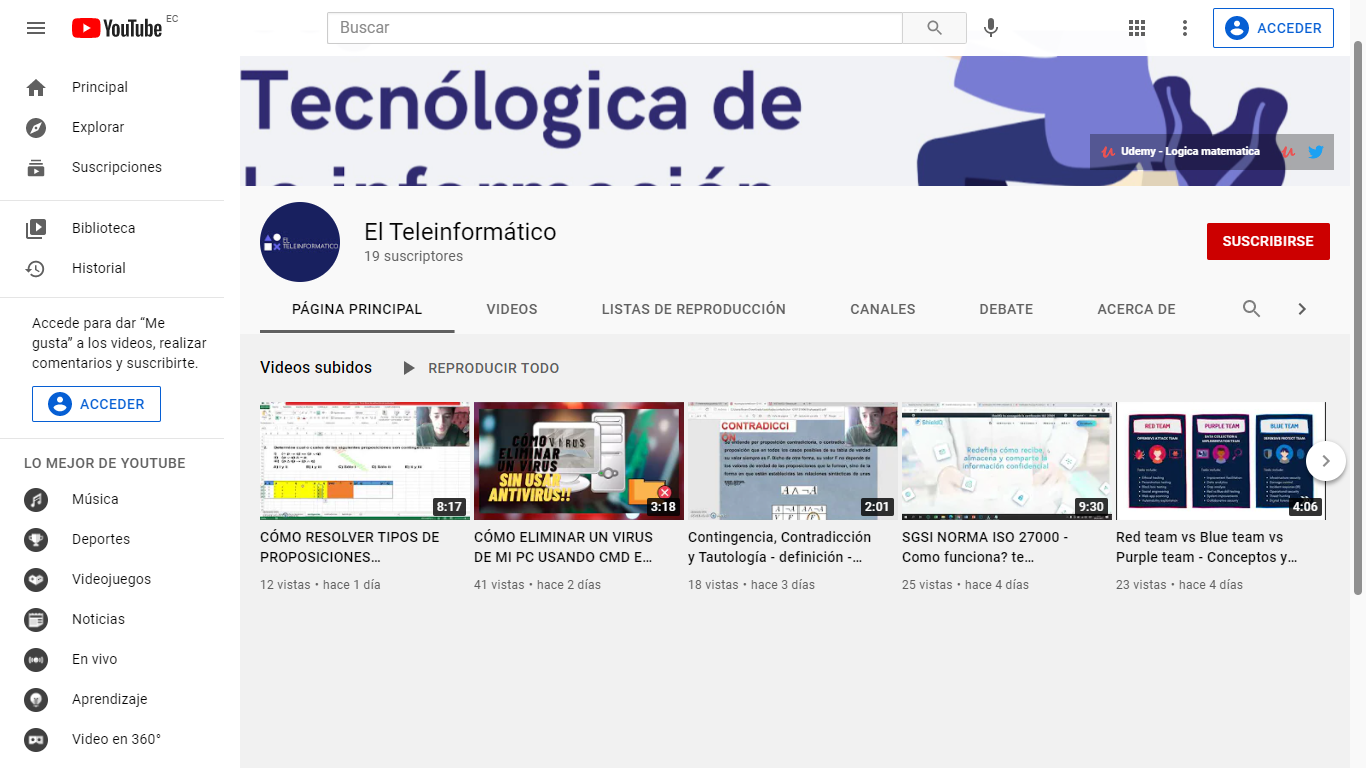Open the virus sin antivirus thumbnail
1366x768 pixels.
[x=579, y=461]
